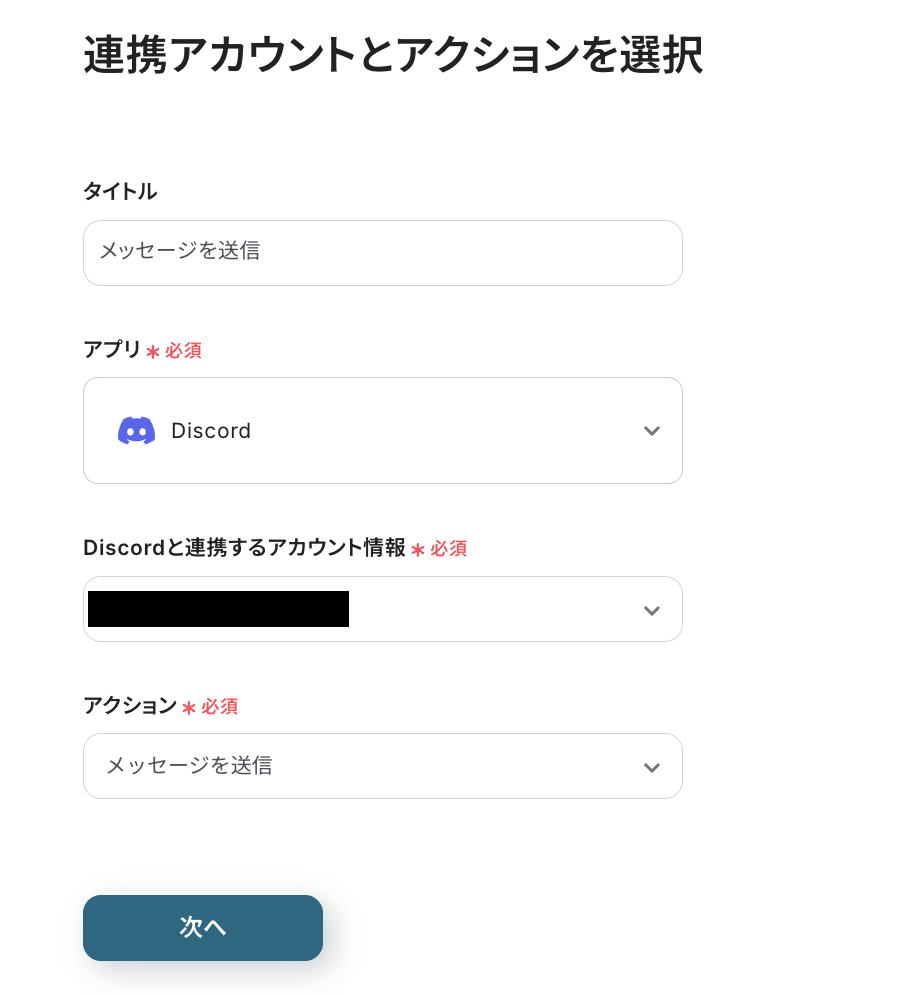922x996 pixels.
Task: Click the アクション field label
Action: click(x=130, y=706)
